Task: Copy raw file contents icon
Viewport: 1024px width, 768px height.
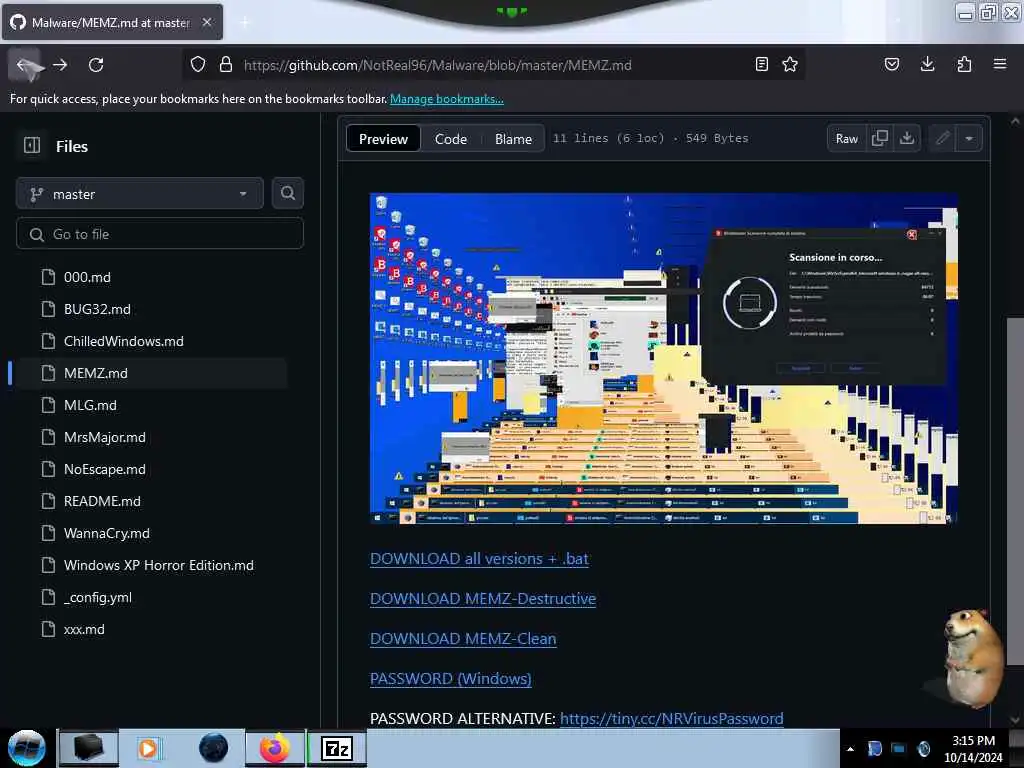Action: click(880, 138)
